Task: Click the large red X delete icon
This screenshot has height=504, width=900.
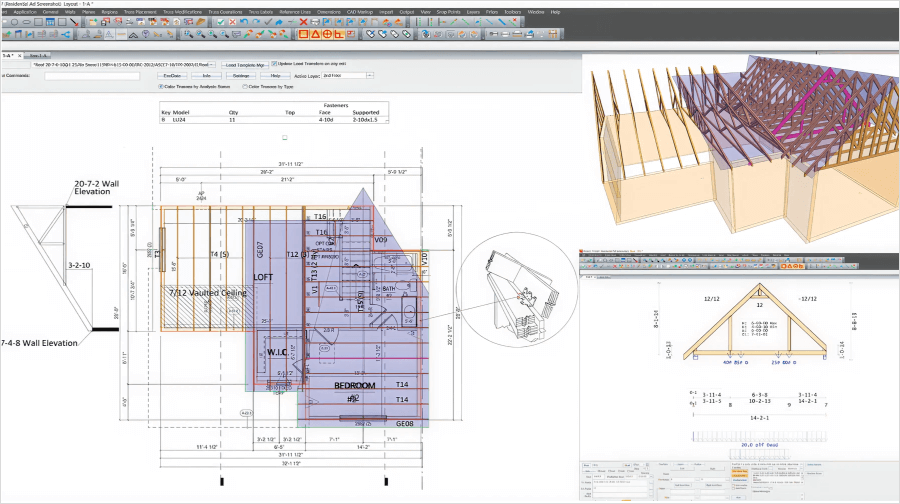Action: [x=304, y=22]
